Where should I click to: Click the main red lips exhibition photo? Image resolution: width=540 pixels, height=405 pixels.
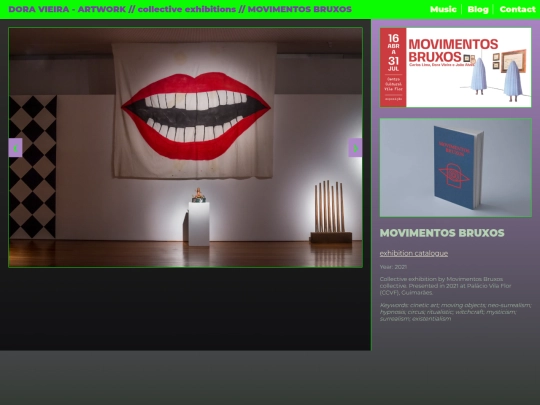(x=185, y=147)
